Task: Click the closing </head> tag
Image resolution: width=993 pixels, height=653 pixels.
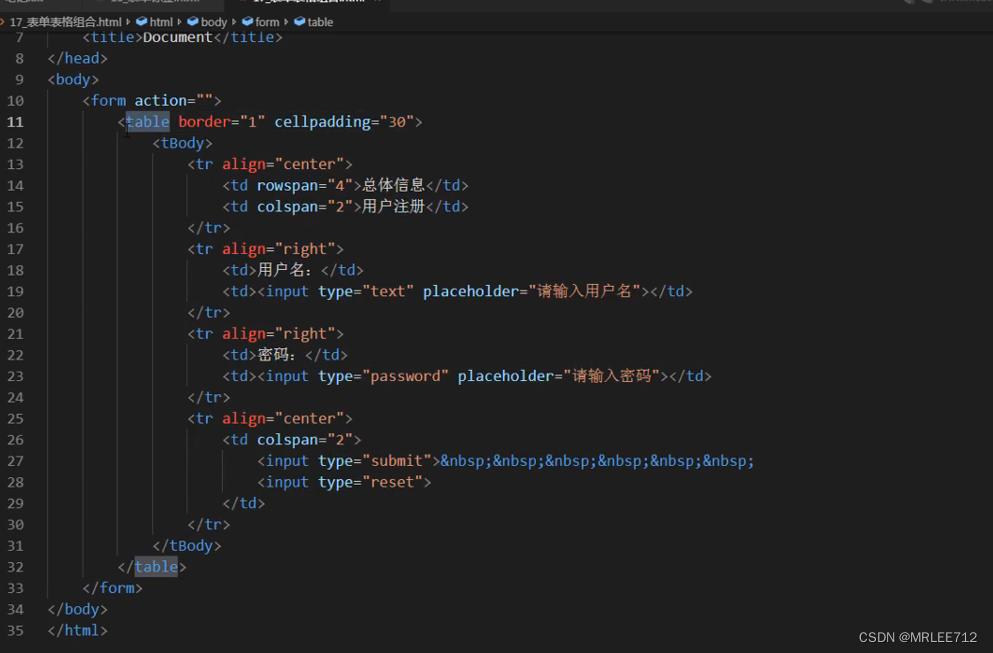Action: 77,58
